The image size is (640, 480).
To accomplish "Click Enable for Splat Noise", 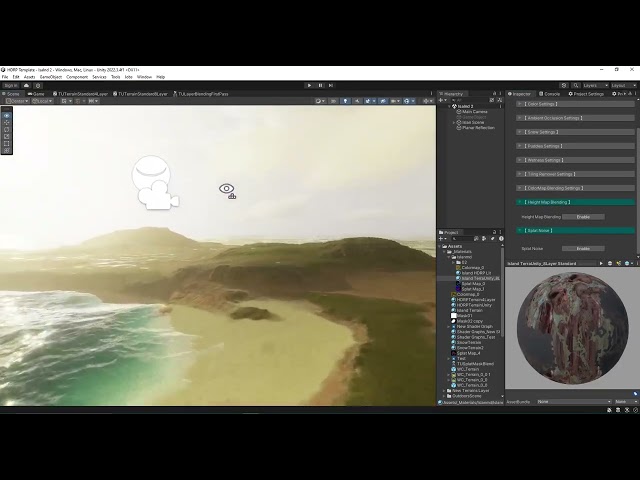I will click(583, 249).
